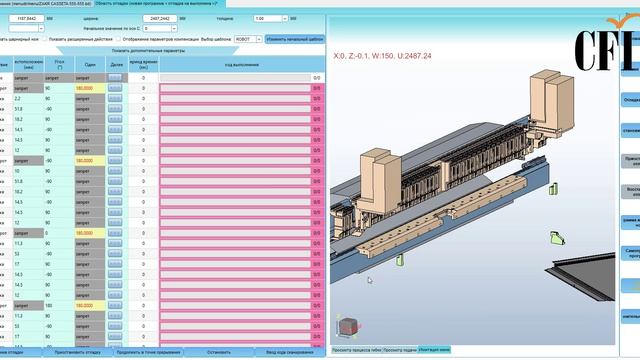Click the период времени (мс) column header

click(144, 64)
